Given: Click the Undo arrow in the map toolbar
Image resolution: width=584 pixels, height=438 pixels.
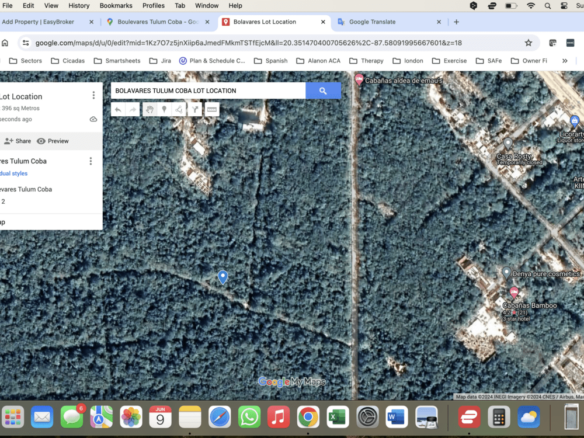Looking at the screenshot, I should click(x=118, y=109).
